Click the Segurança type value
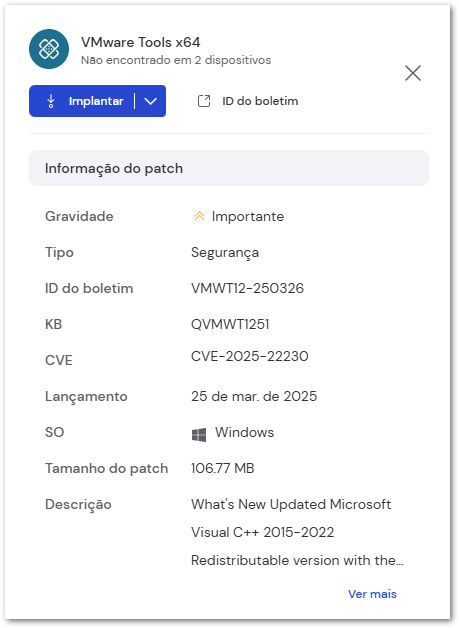This screenshot has height=628, width=459. click(x=225, y=253)
